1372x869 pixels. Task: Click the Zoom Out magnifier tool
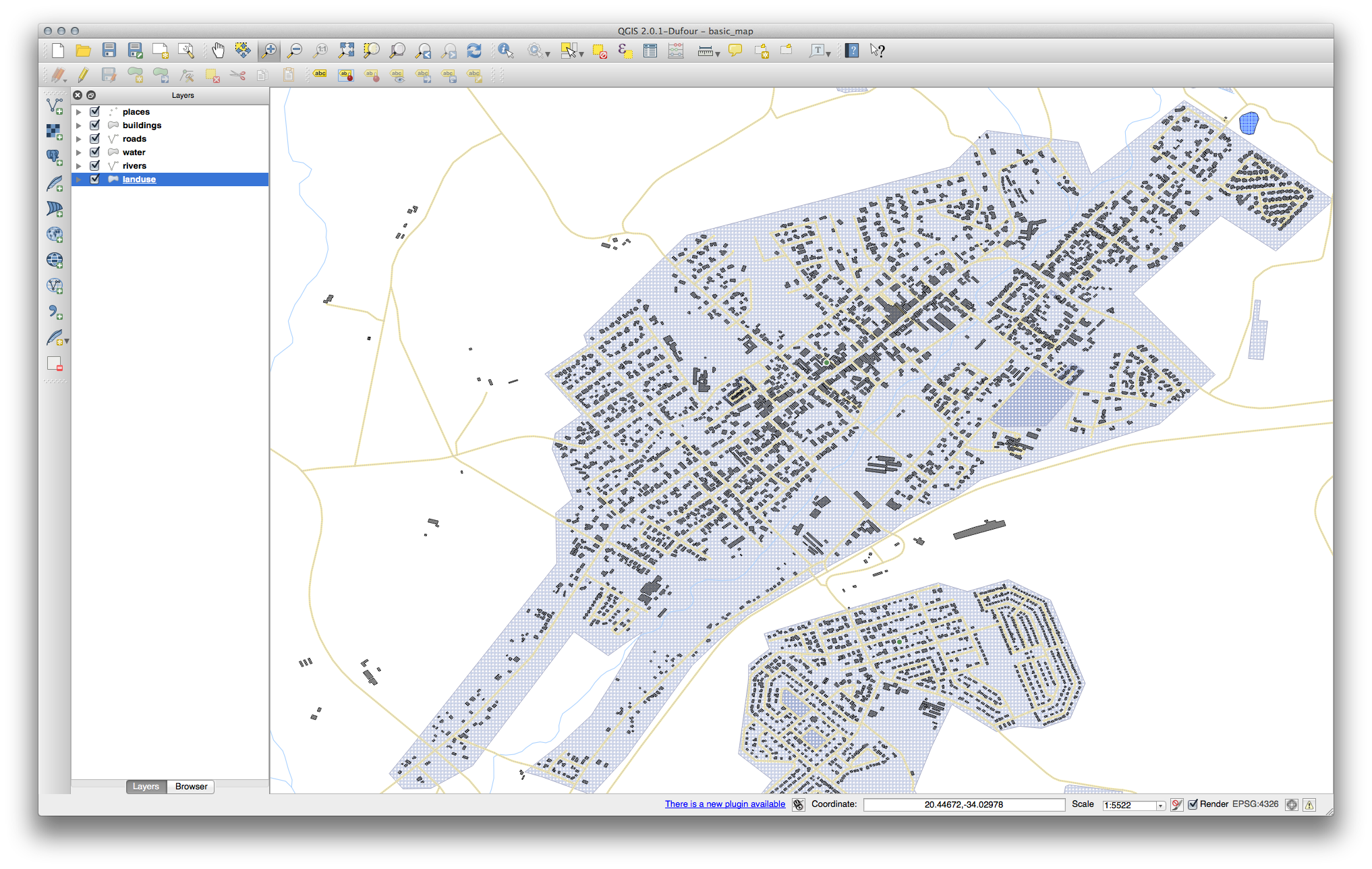point(295,51)
